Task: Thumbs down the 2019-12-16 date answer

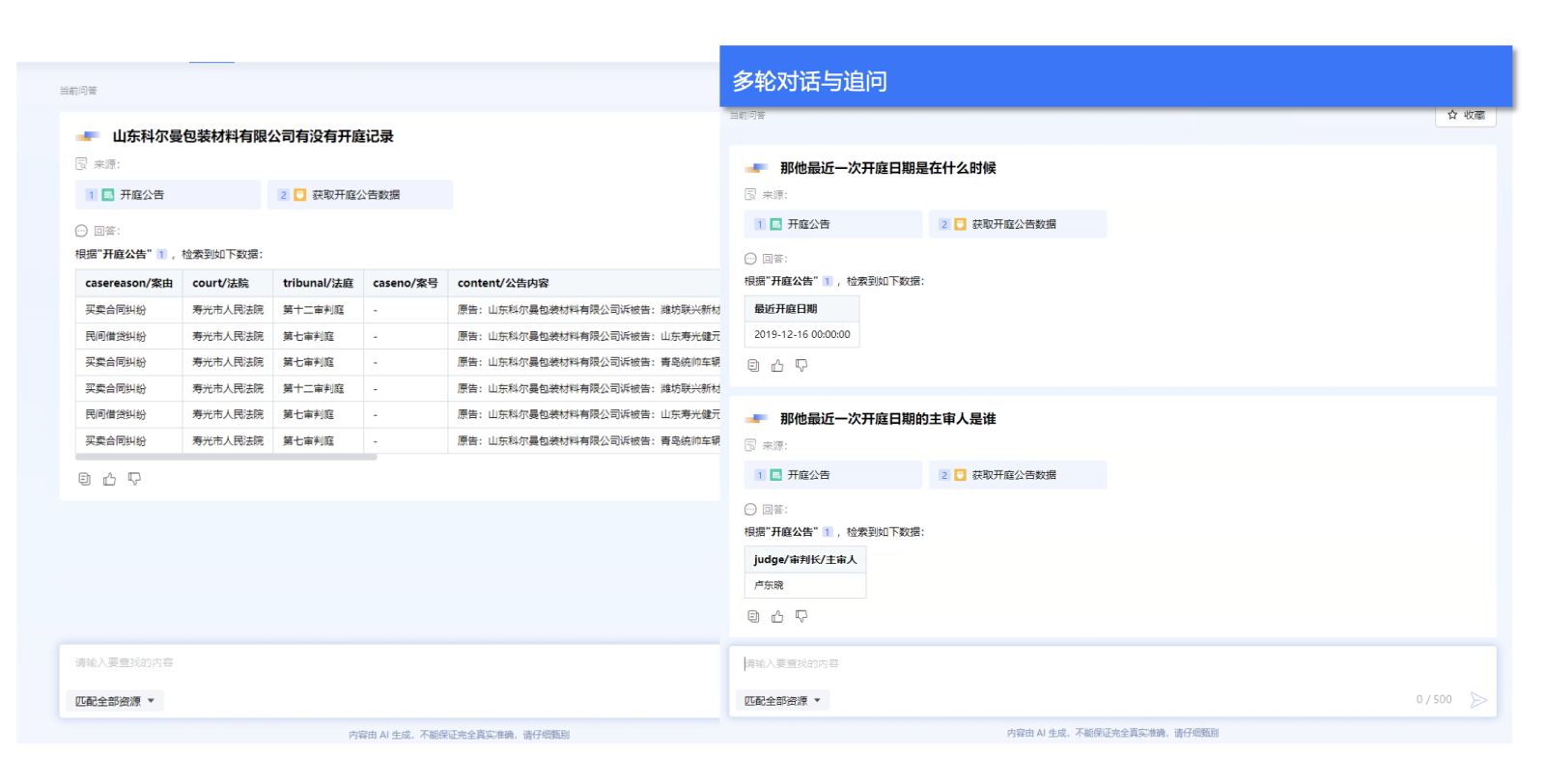Action: click(801, 366)
